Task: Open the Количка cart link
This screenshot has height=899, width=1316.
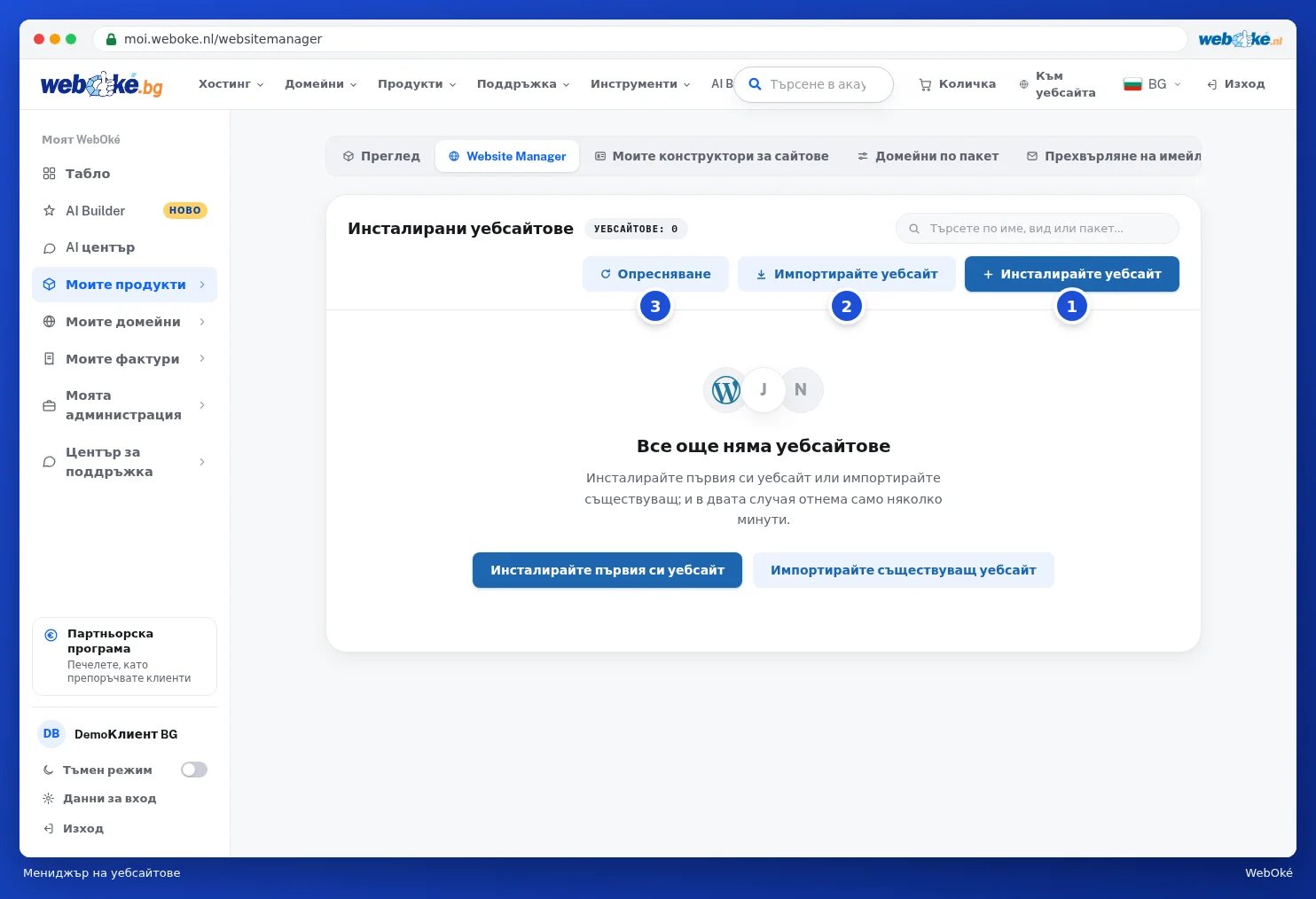Action: click(957, 84)
